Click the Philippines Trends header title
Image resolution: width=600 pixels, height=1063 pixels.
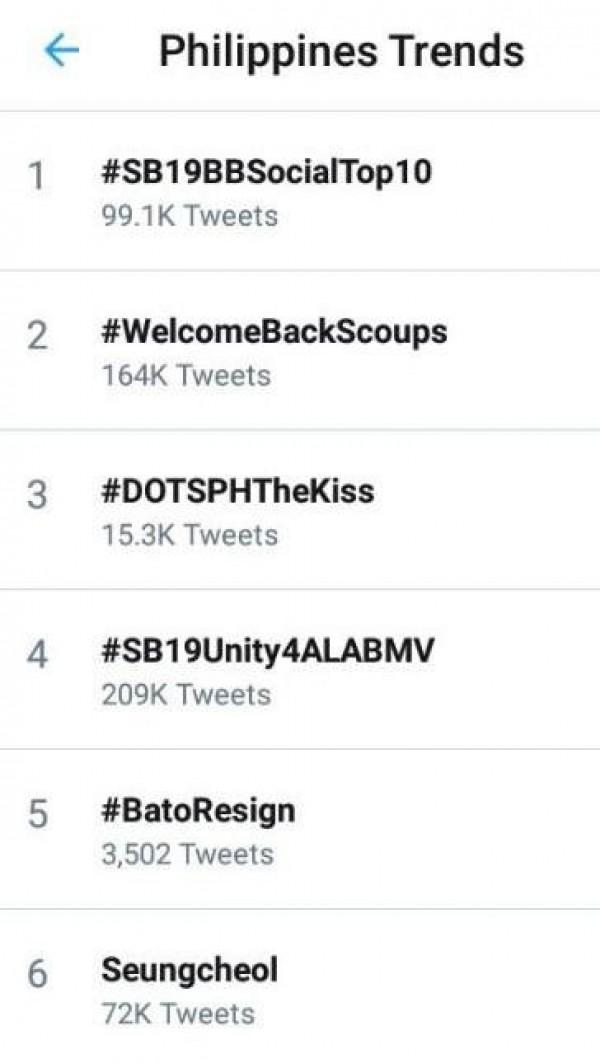click(341, 51)
